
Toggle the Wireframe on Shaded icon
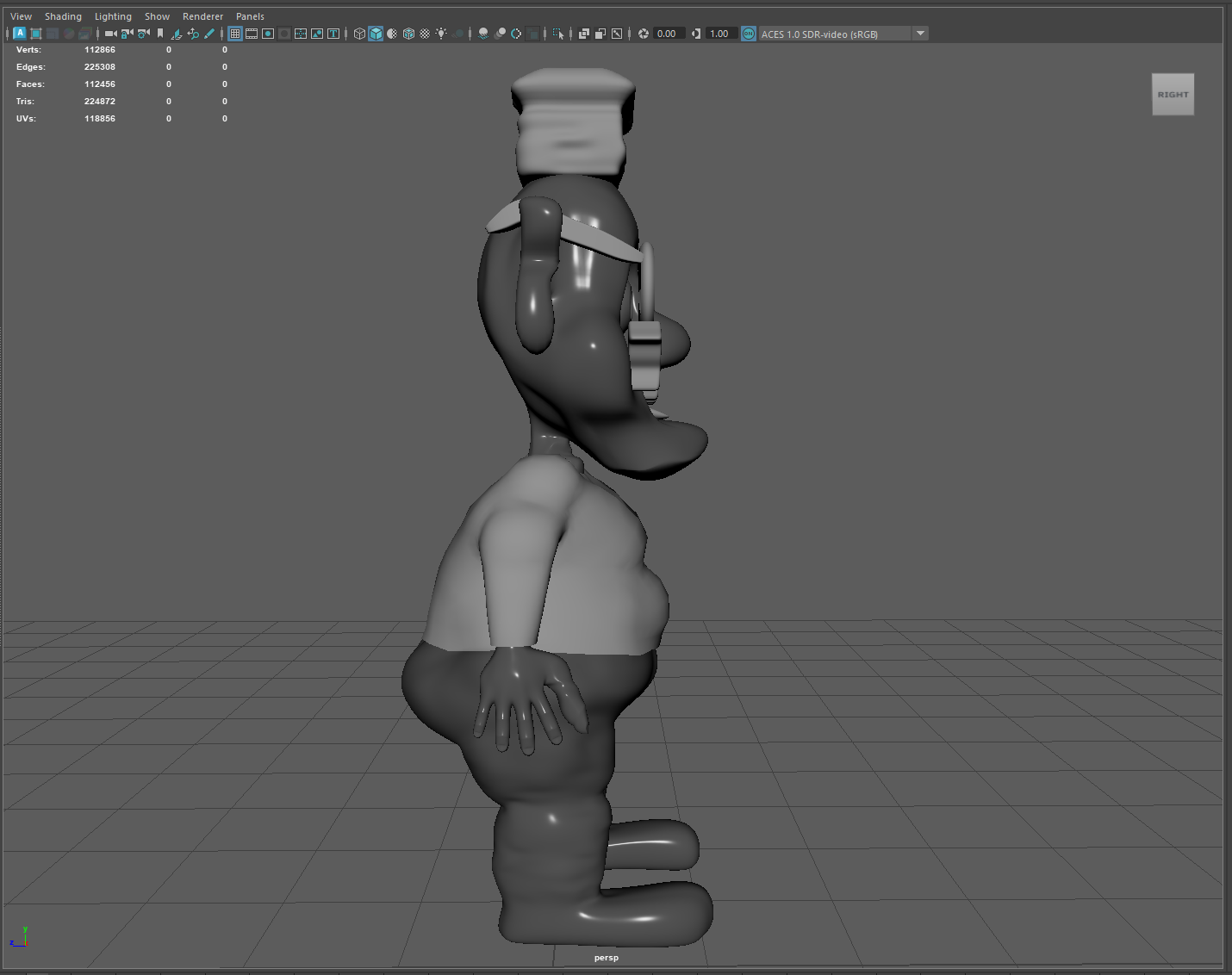coord(408,34)
